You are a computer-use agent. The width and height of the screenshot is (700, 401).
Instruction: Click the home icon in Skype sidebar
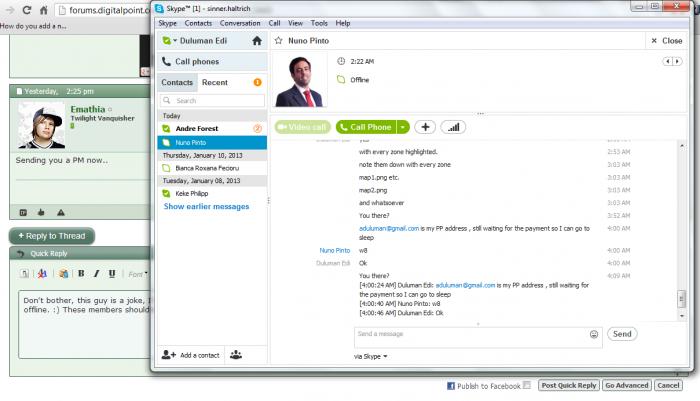[x=257, y=41]
